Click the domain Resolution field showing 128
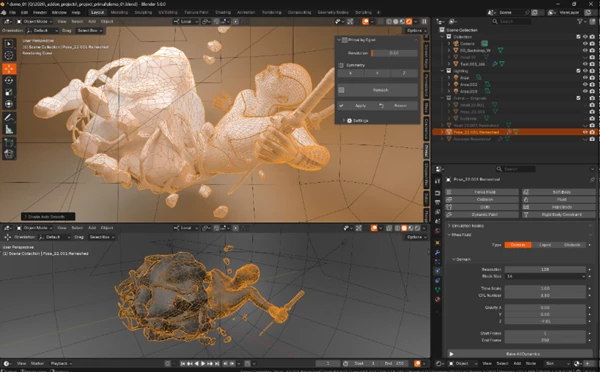This screenshot has height=372, width=600. coord(545,269)
